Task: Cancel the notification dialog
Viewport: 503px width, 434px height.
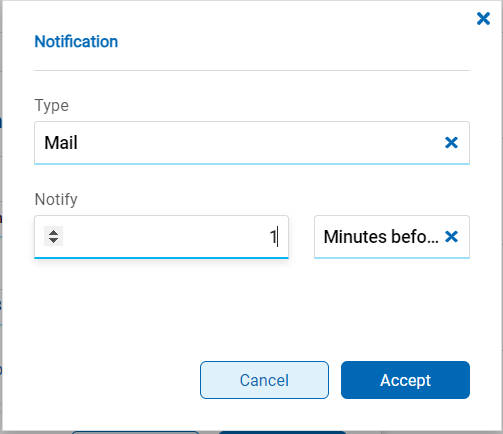Action: (264, 380)
